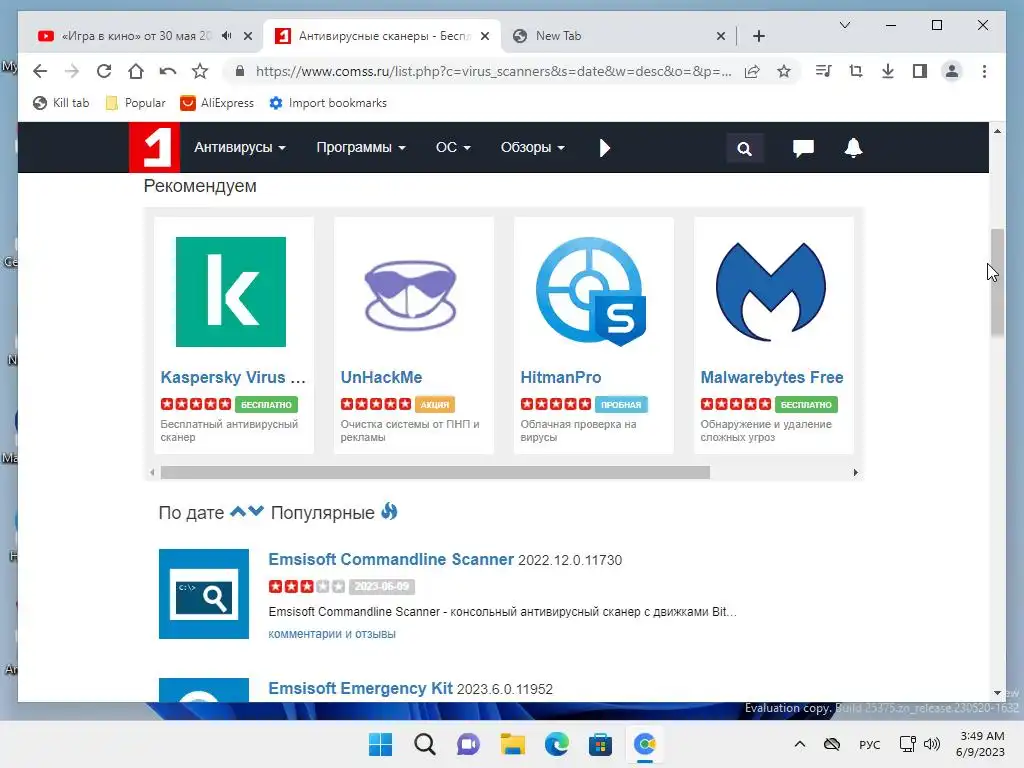The height and width of the screenshot is (768, 1024).
Task: Expand the navigation with the play arrow icon
Action: coord(605,148)
